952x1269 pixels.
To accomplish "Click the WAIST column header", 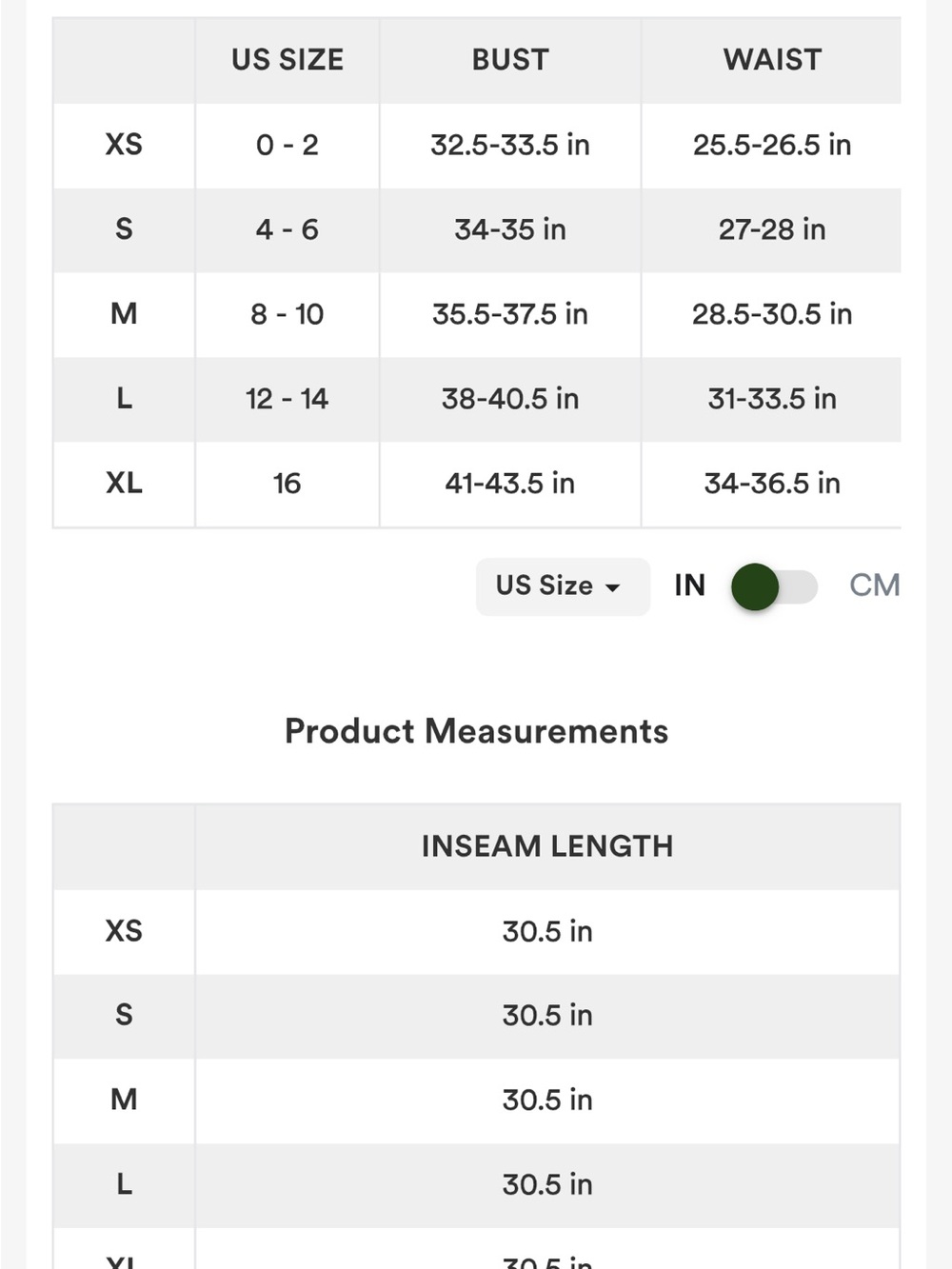I will [772, 60].
